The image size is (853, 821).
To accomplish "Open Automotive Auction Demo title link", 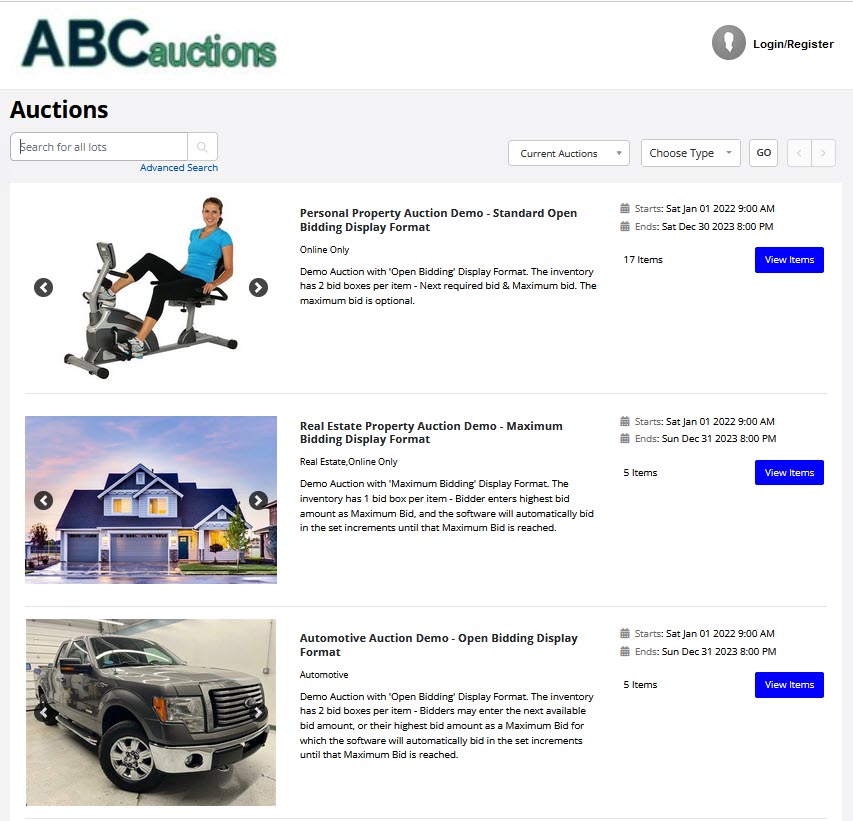I will (x=438, y=645).
